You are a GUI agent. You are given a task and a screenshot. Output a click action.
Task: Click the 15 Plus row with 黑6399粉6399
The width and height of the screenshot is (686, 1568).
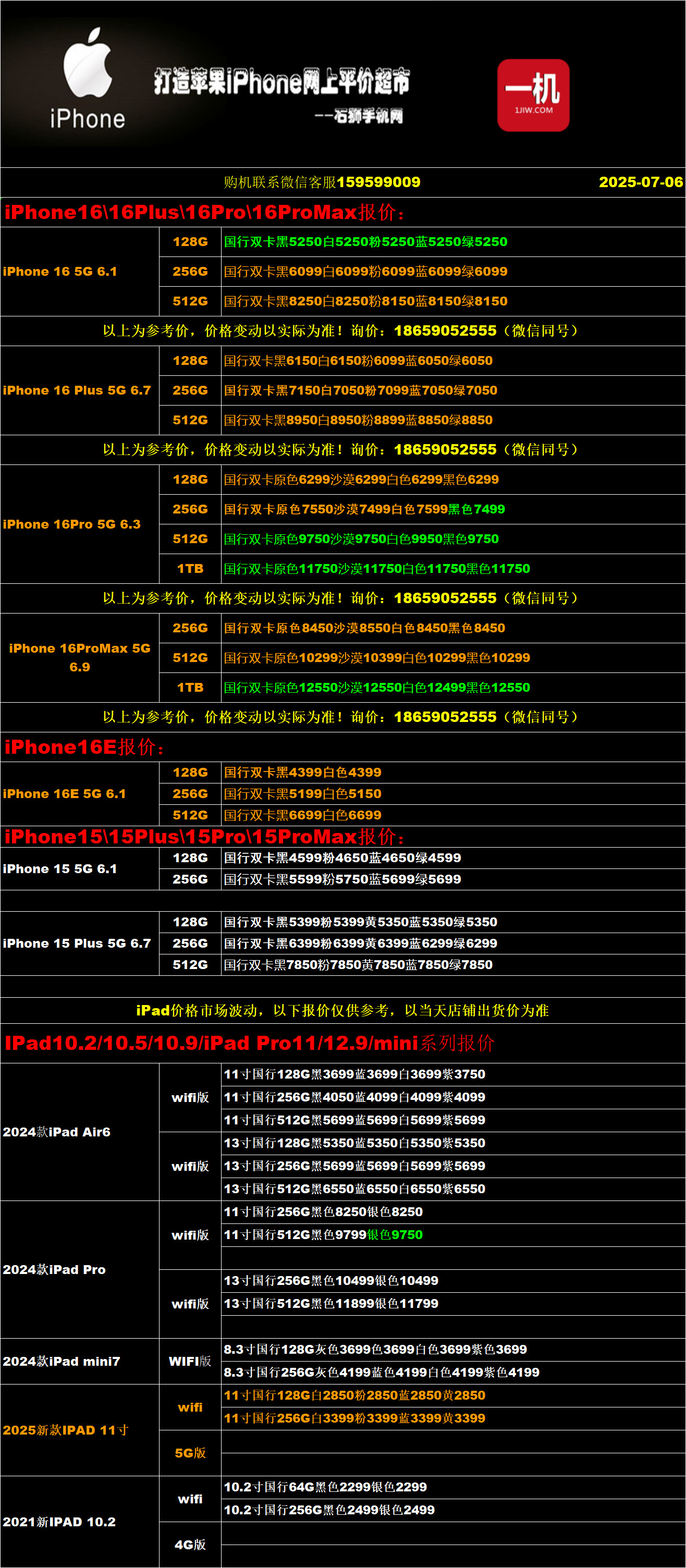[x=454, y=944]
